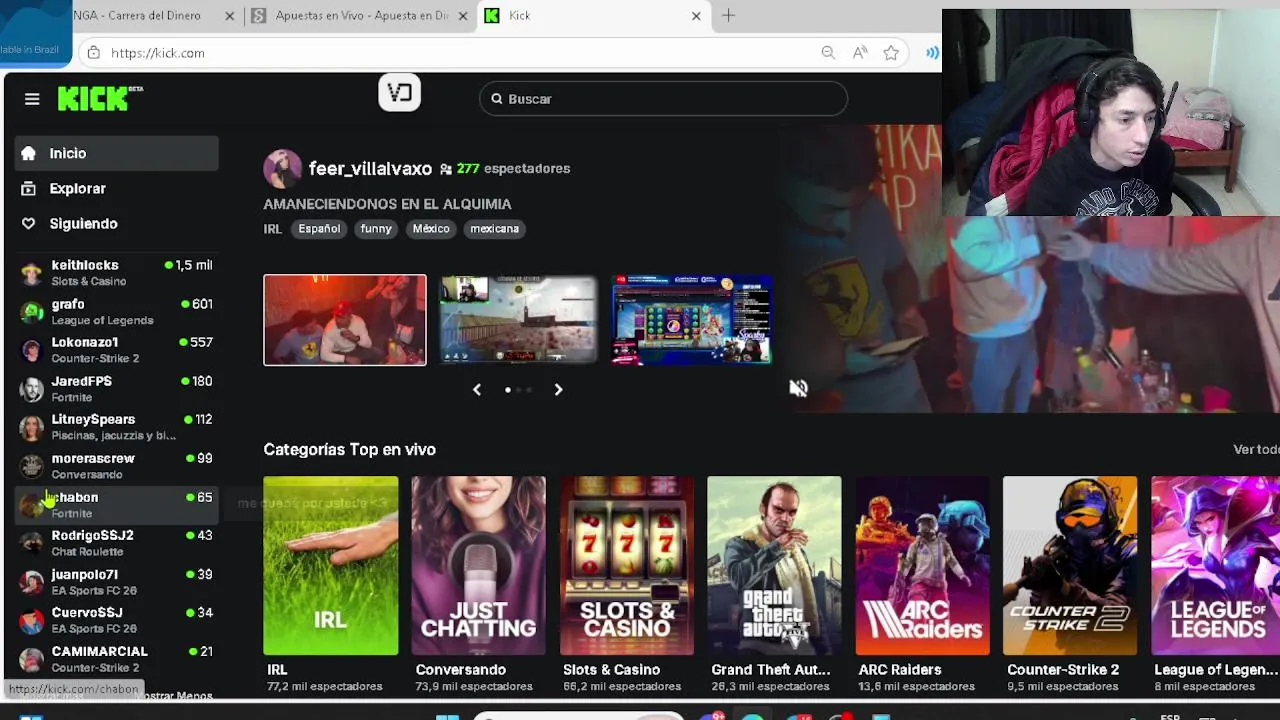The width and height of the screenshot is (1280, 720).
Task: Click 'Conversando' category title
Action: (x=461, y=670)
